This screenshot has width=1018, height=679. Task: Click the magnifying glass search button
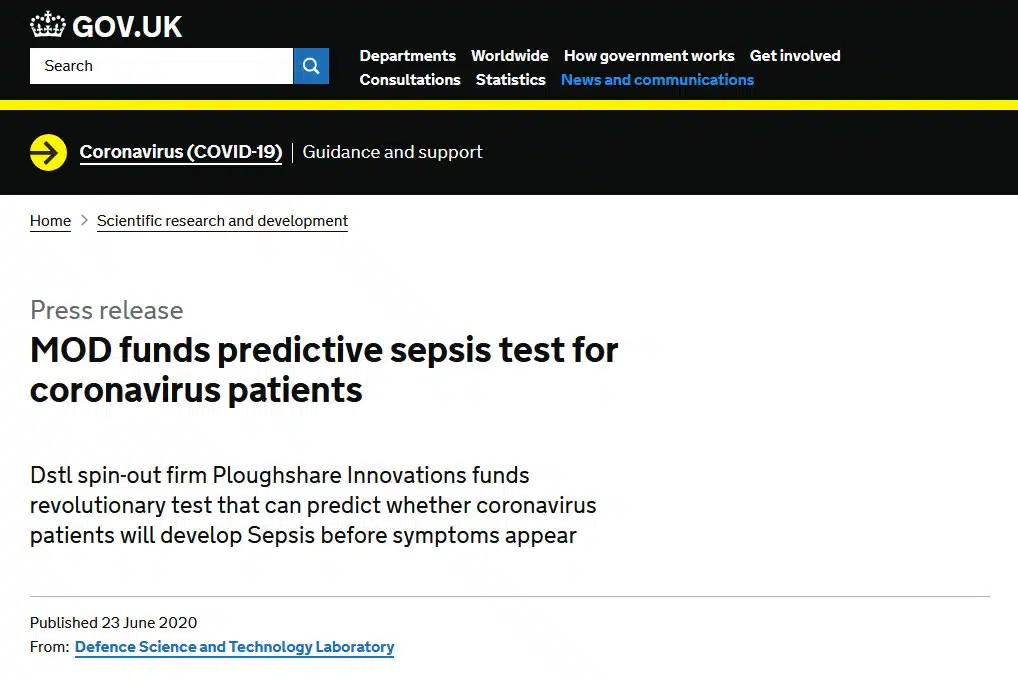pos(311,66)
